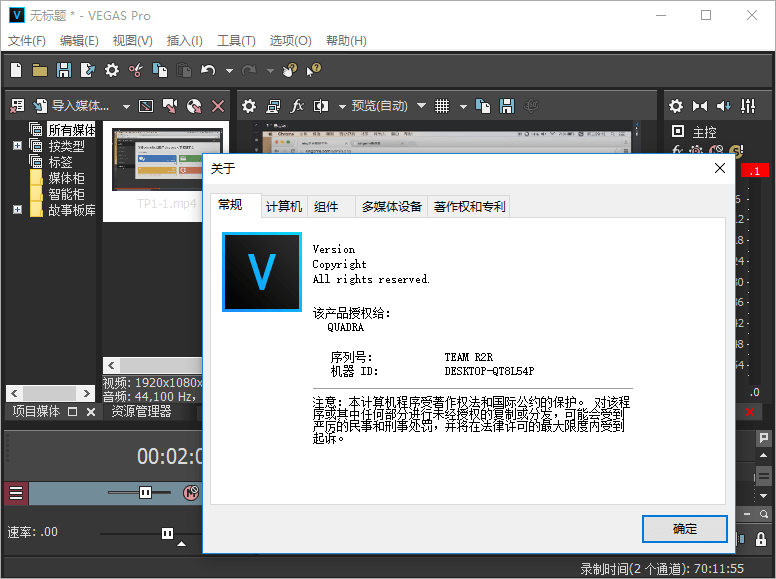The height and width of the screenshot is (579, 776).
Task: Adjust the playback rate slider handle
Action: 167,533
